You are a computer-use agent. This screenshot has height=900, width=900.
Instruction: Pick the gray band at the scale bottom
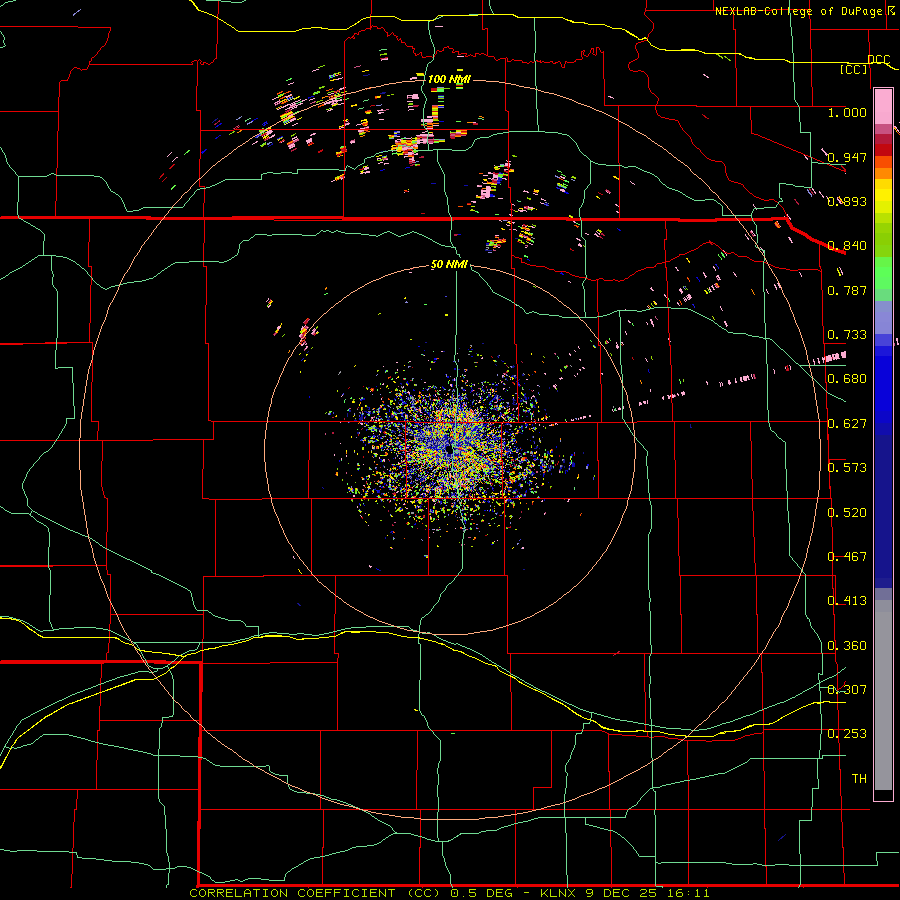pyautogui.click(x=883, y=695)
